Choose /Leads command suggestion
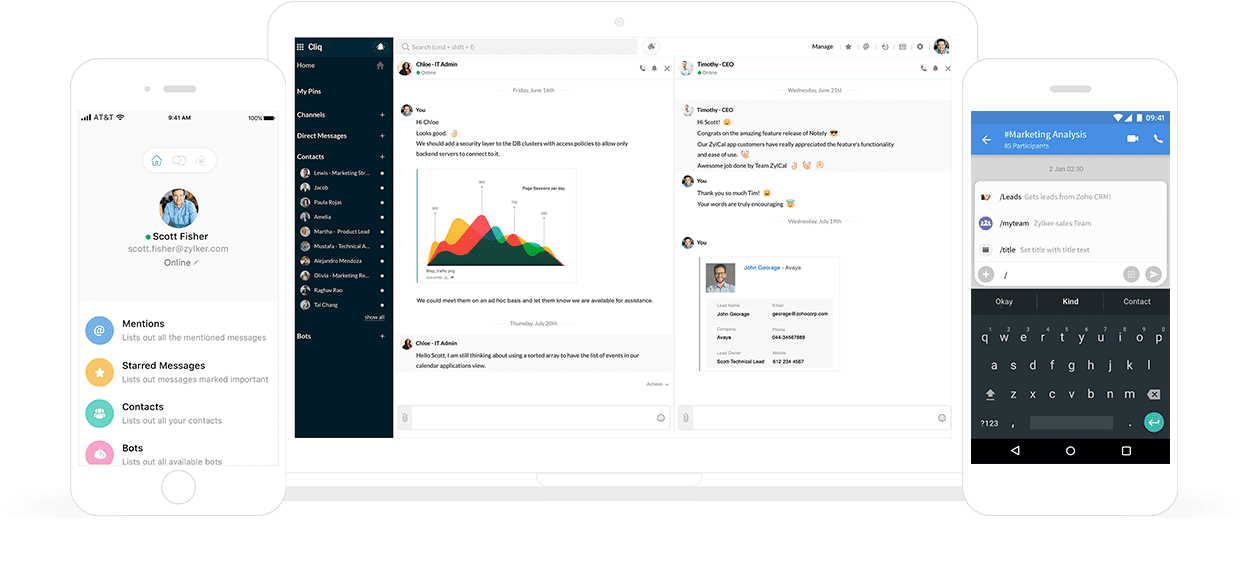This screenshot has height=570, width=1249. pos(1070,197)
